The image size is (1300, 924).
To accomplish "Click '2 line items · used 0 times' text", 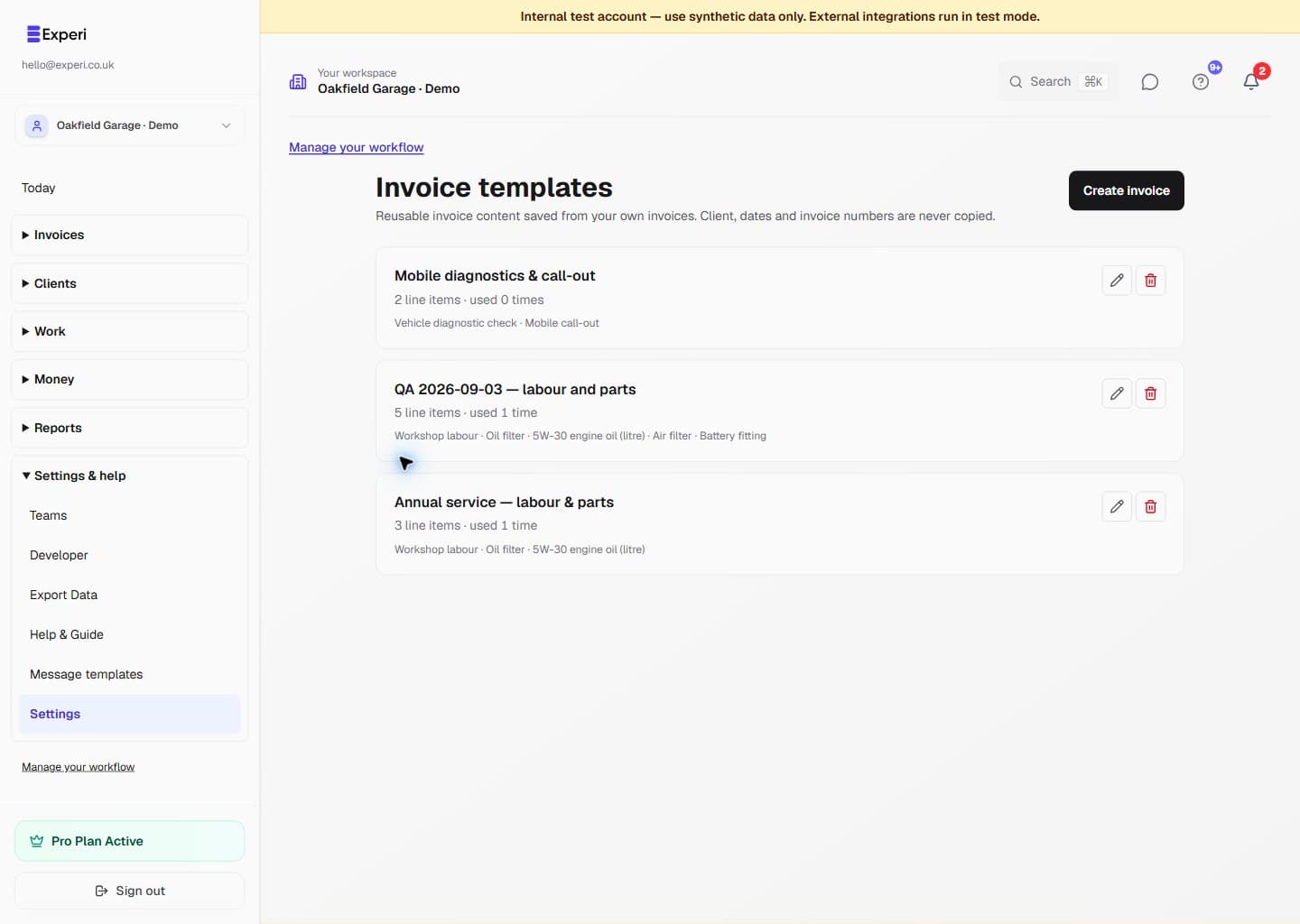I will pyautogui.click(x=469, y=300).
